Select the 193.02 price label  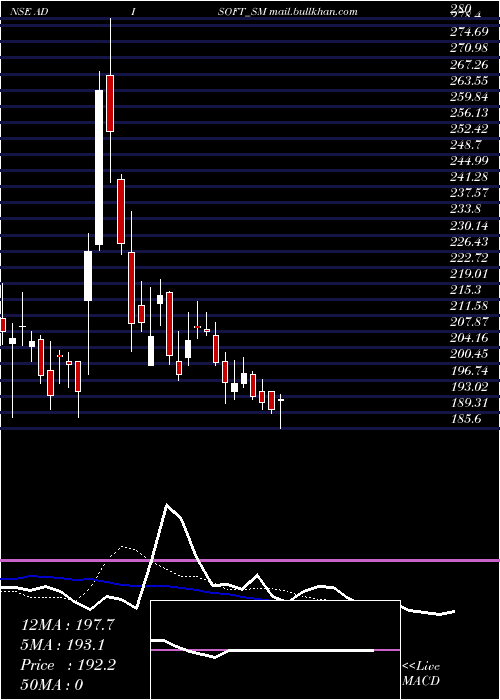coord(468,387)
